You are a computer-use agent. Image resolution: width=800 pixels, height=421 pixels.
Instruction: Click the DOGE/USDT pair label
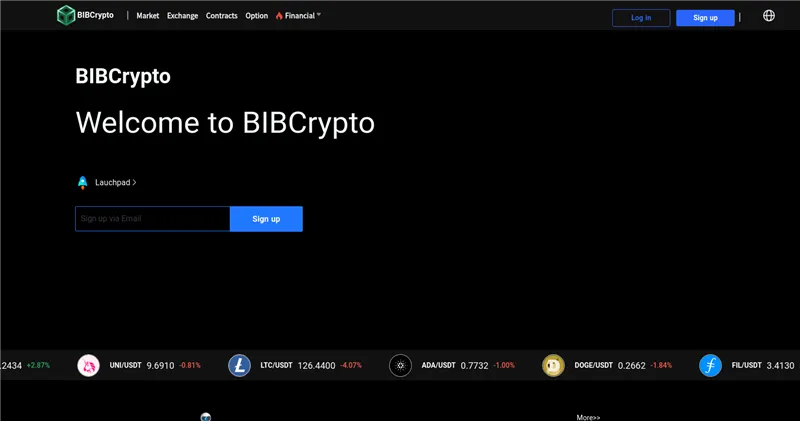pyautogui.click(x=593, y=365)
